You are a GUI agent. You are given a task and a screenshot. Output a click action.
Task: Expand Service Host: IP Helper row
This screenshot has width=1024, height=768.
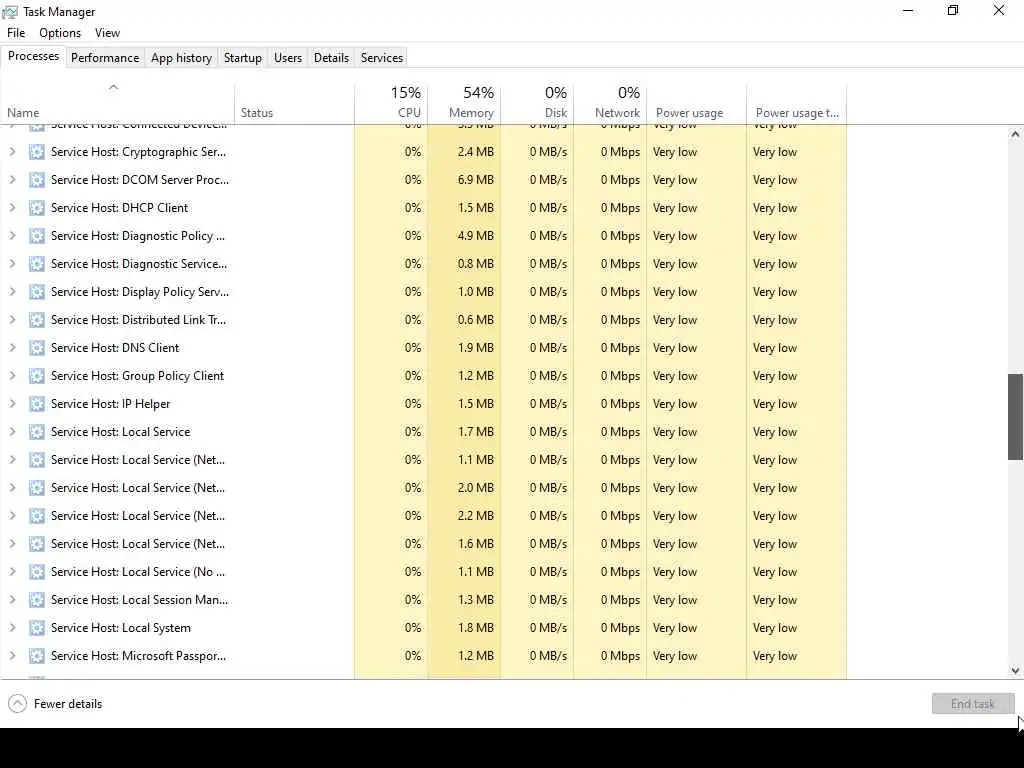point(12,404)
